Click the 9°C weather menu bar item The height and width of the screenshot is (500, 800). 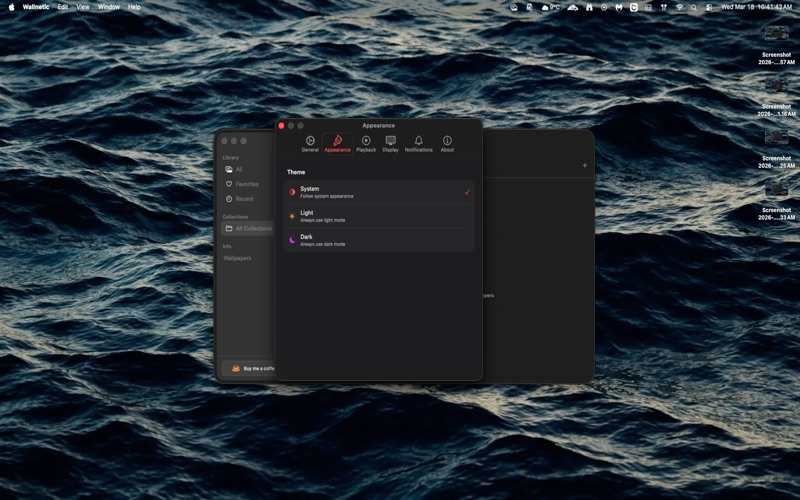pyautogui.click(x=551, y=7)
